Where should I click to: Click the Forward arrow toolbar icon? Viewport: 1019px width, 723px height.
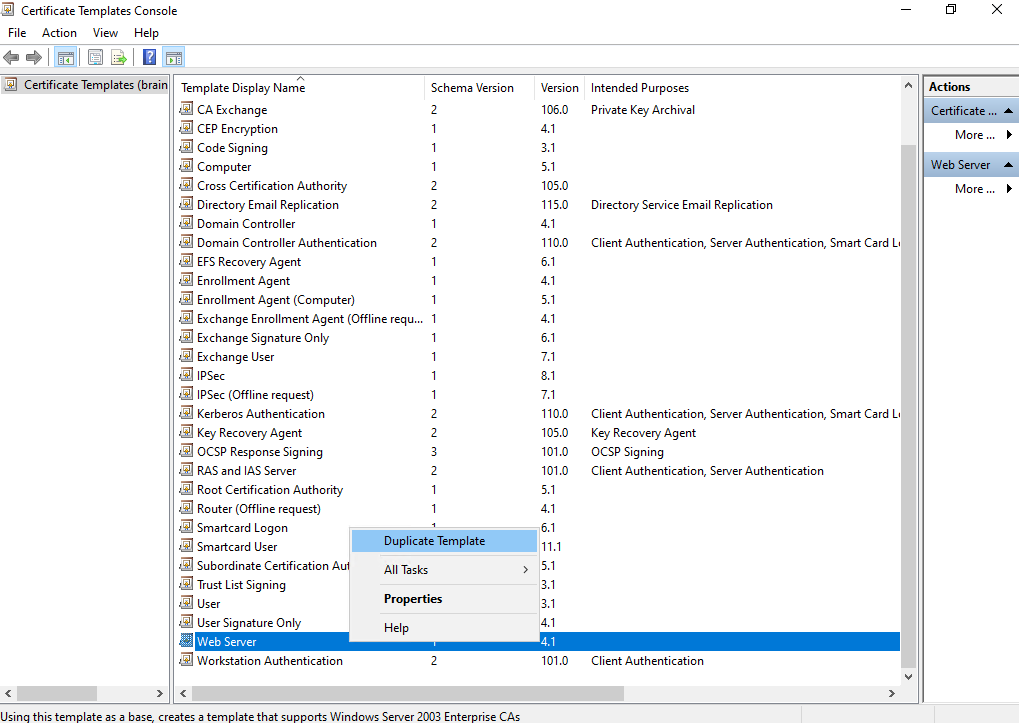coord(34,58)
